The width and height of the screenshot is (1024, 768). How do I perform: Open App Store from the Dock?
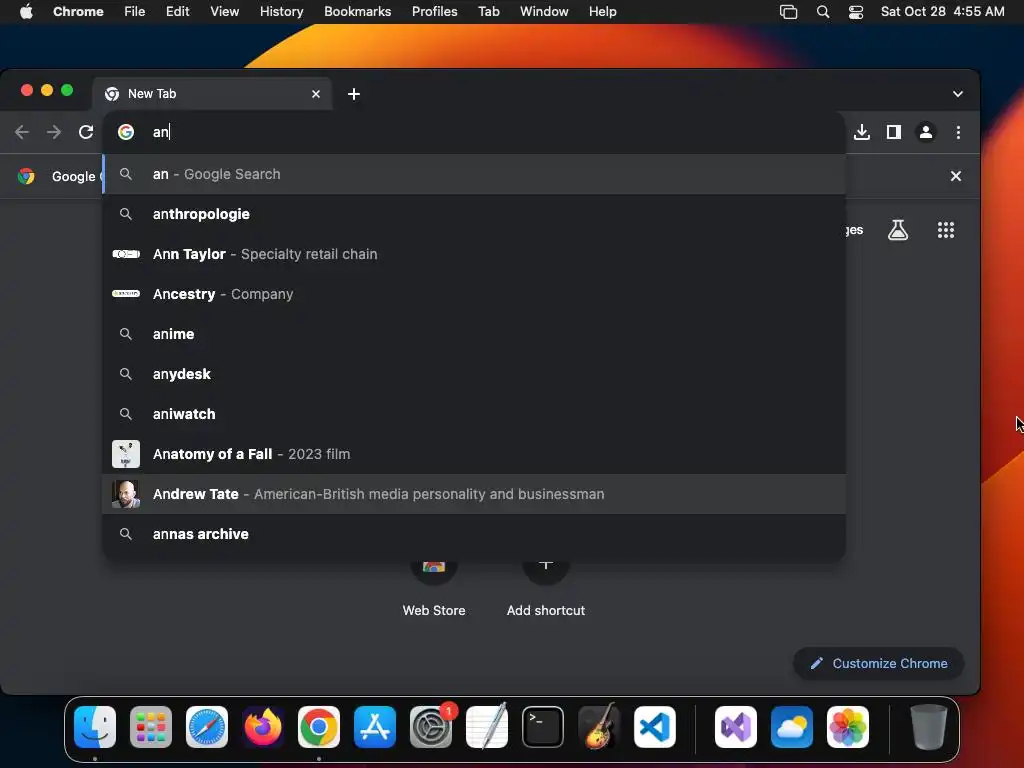[x=375, y=727]
